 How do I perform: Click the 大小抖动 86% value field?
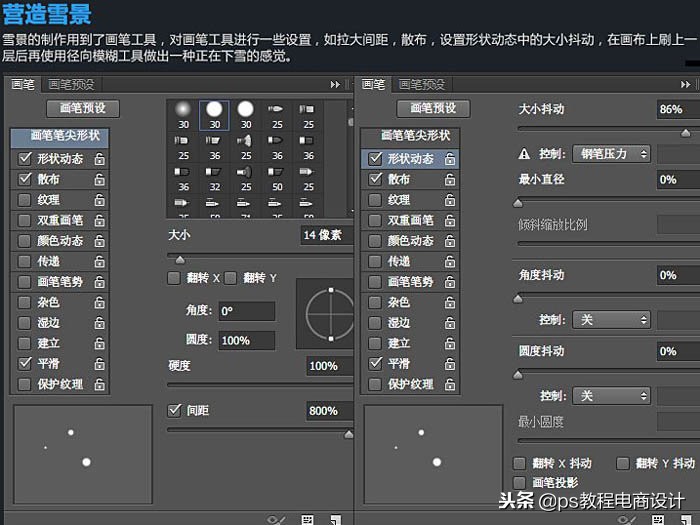coord(678,109)
